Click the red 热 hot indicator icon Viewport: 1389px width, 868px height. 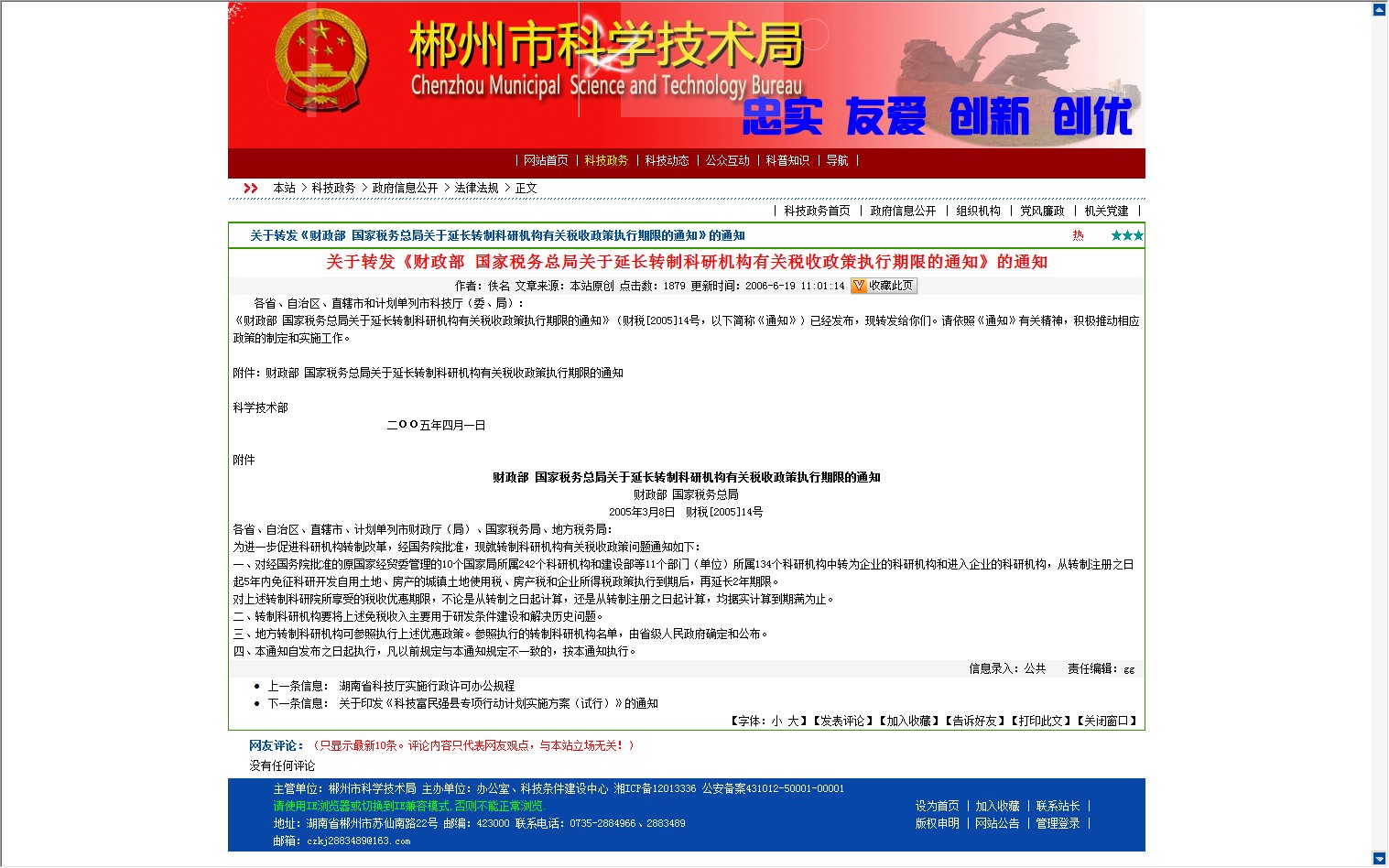(1078, 235)
